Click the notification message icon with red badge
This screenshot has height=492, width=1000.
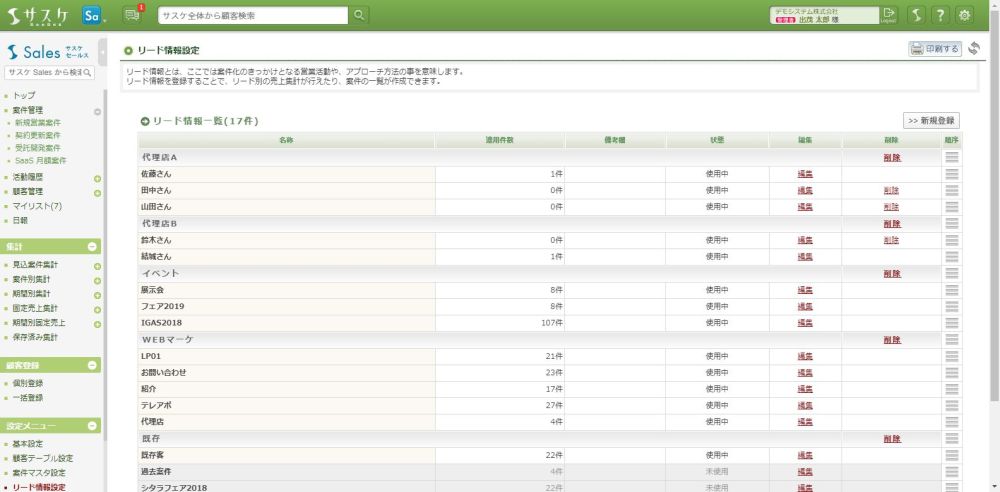coord(133,14)
